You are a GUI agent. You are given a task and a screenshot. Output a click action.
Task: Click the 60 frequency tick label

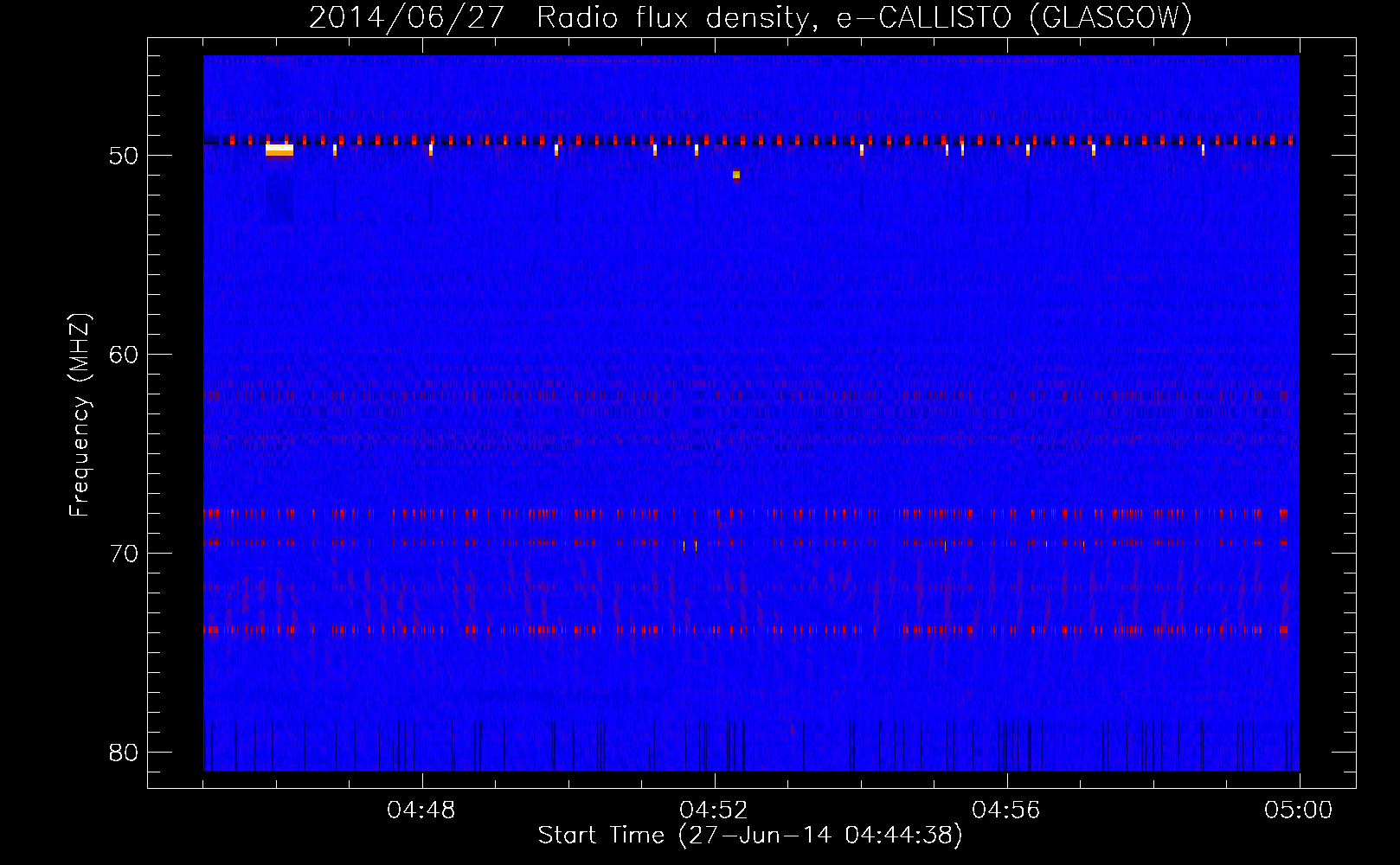coord(124,355)
